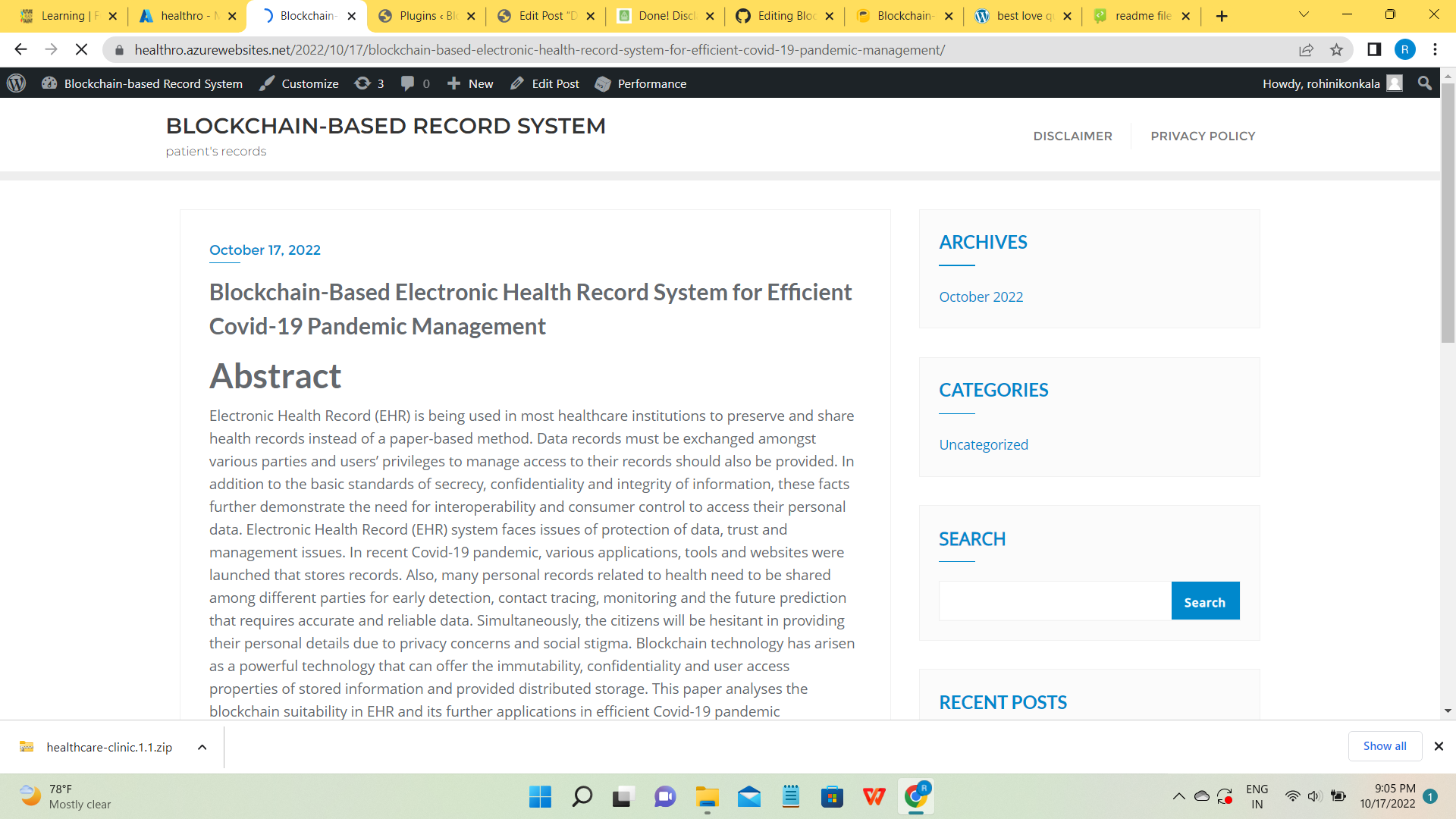1456x819 pixels.
Task: Open the rohinikonkala profile avatar
Action: click(1395, 83)
